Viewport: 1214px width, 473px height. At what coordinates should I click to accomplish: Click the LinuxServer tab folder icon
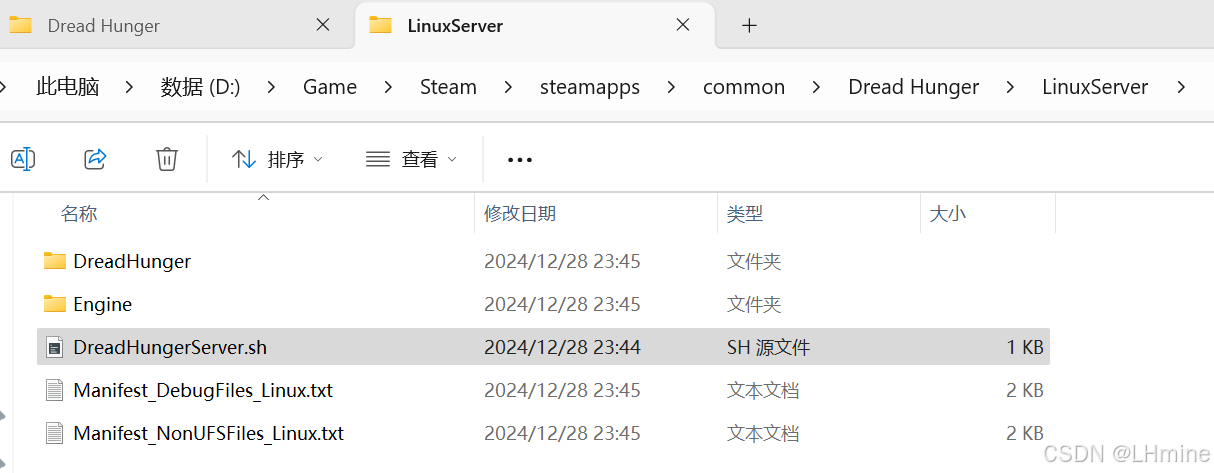[x=380, y=25]
